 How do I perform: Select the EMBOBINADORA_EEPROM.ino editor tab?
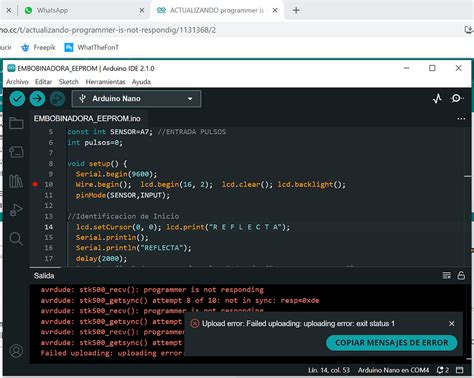[87, 119]
